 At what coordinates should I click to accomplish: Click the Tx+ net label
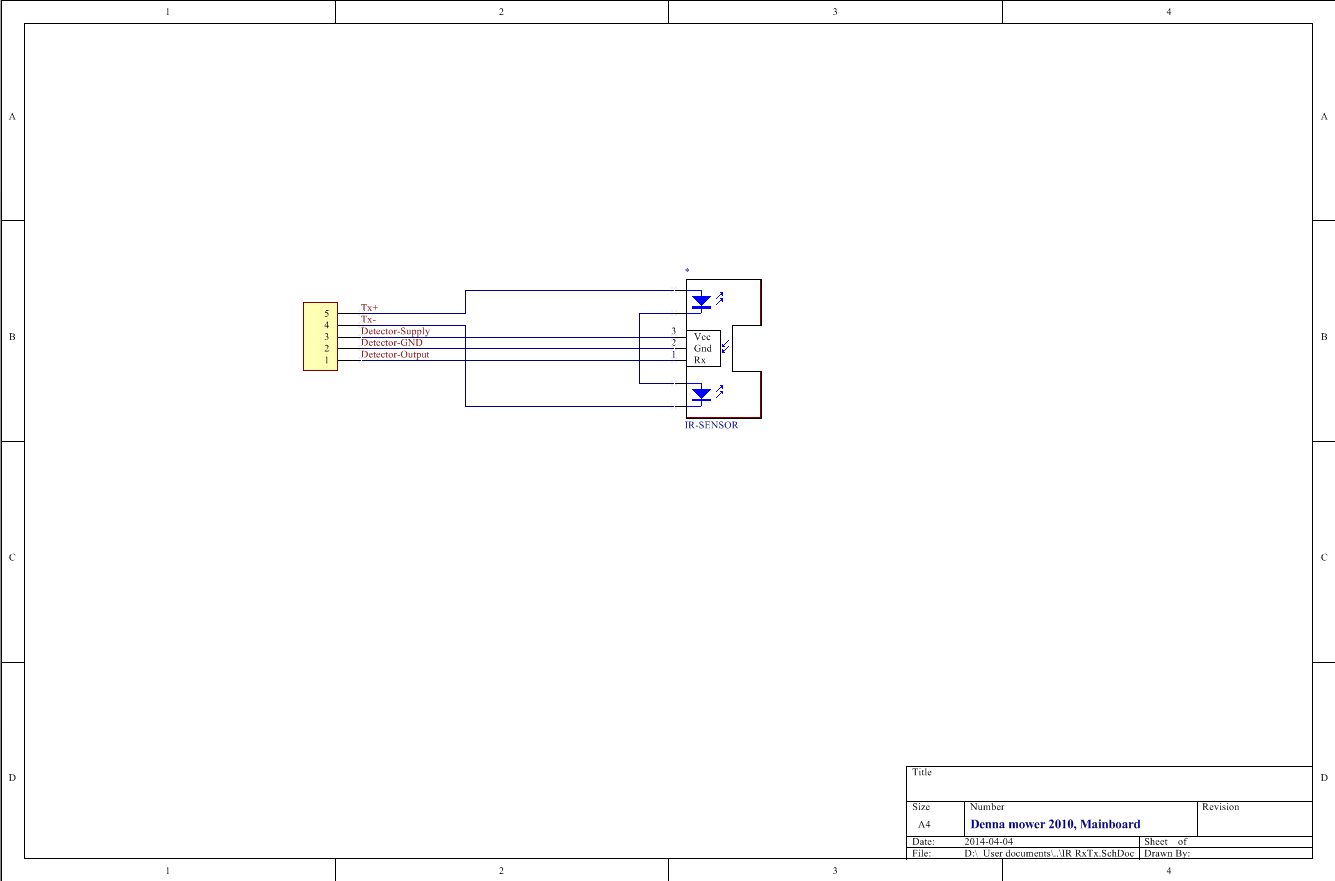click(x=370, y=308)
